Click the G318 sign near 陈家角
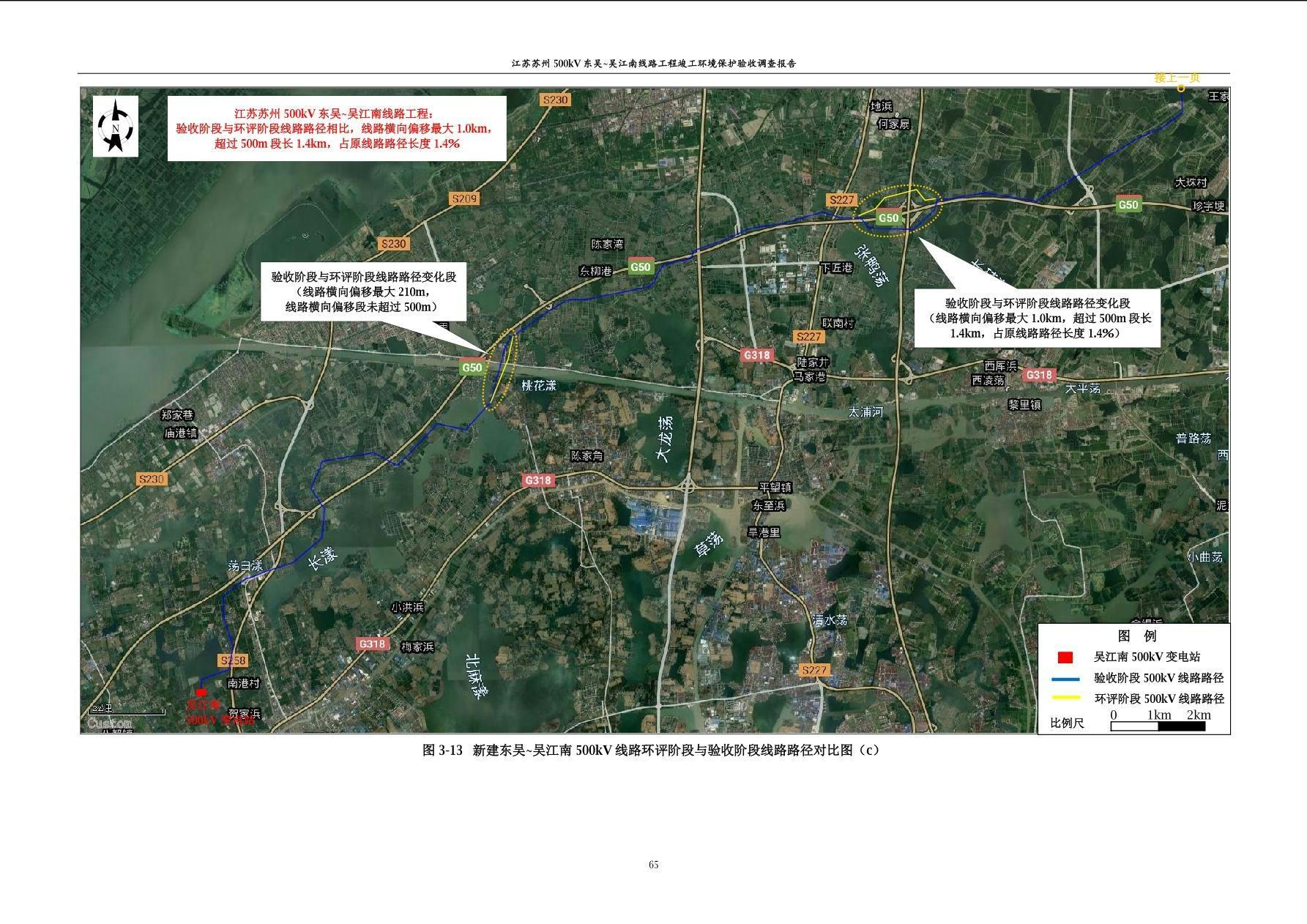This screenshot has height=924, width=1307. point(537,480)
